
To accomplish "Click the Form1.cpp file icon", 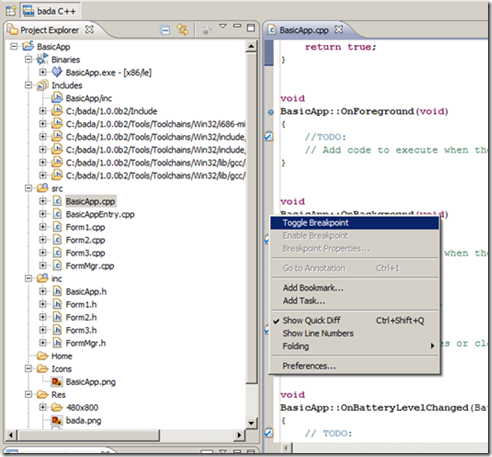I will 57,227.
